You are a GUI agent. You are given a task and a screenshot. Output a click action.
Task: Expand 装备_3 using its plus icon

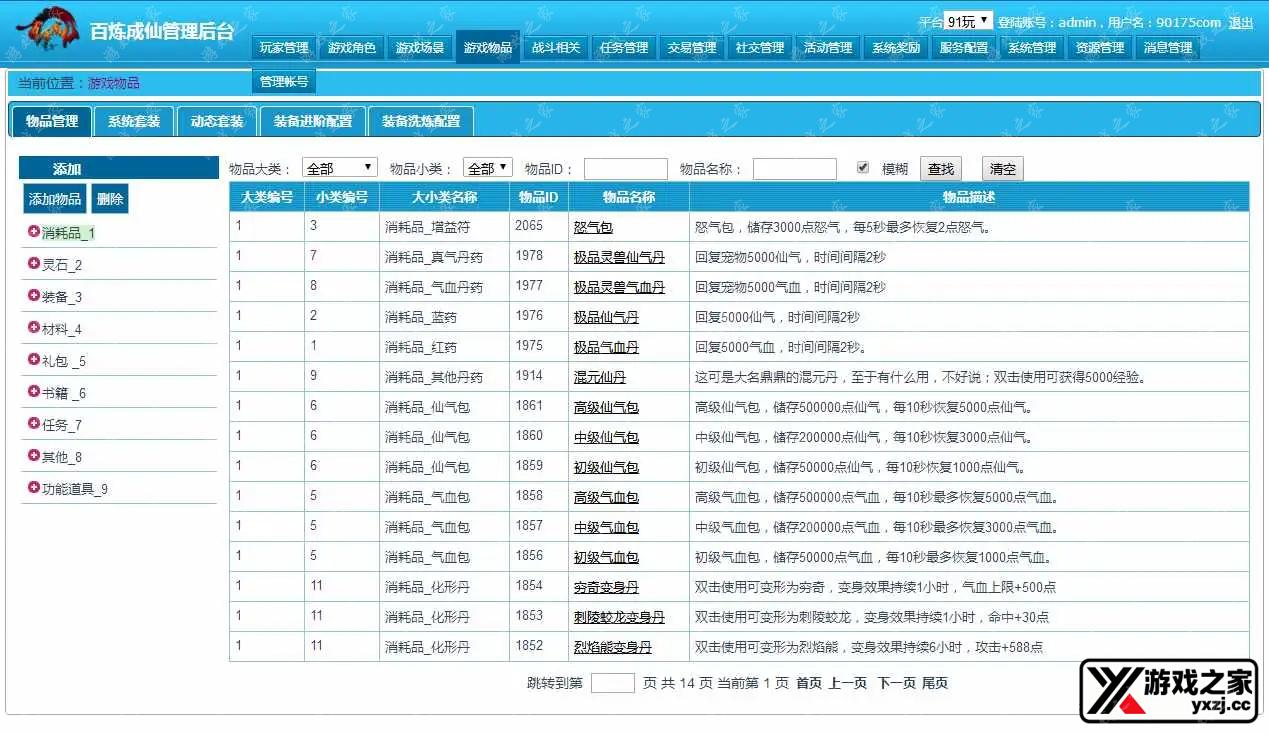pyautogui.click(x=34, y=297)
